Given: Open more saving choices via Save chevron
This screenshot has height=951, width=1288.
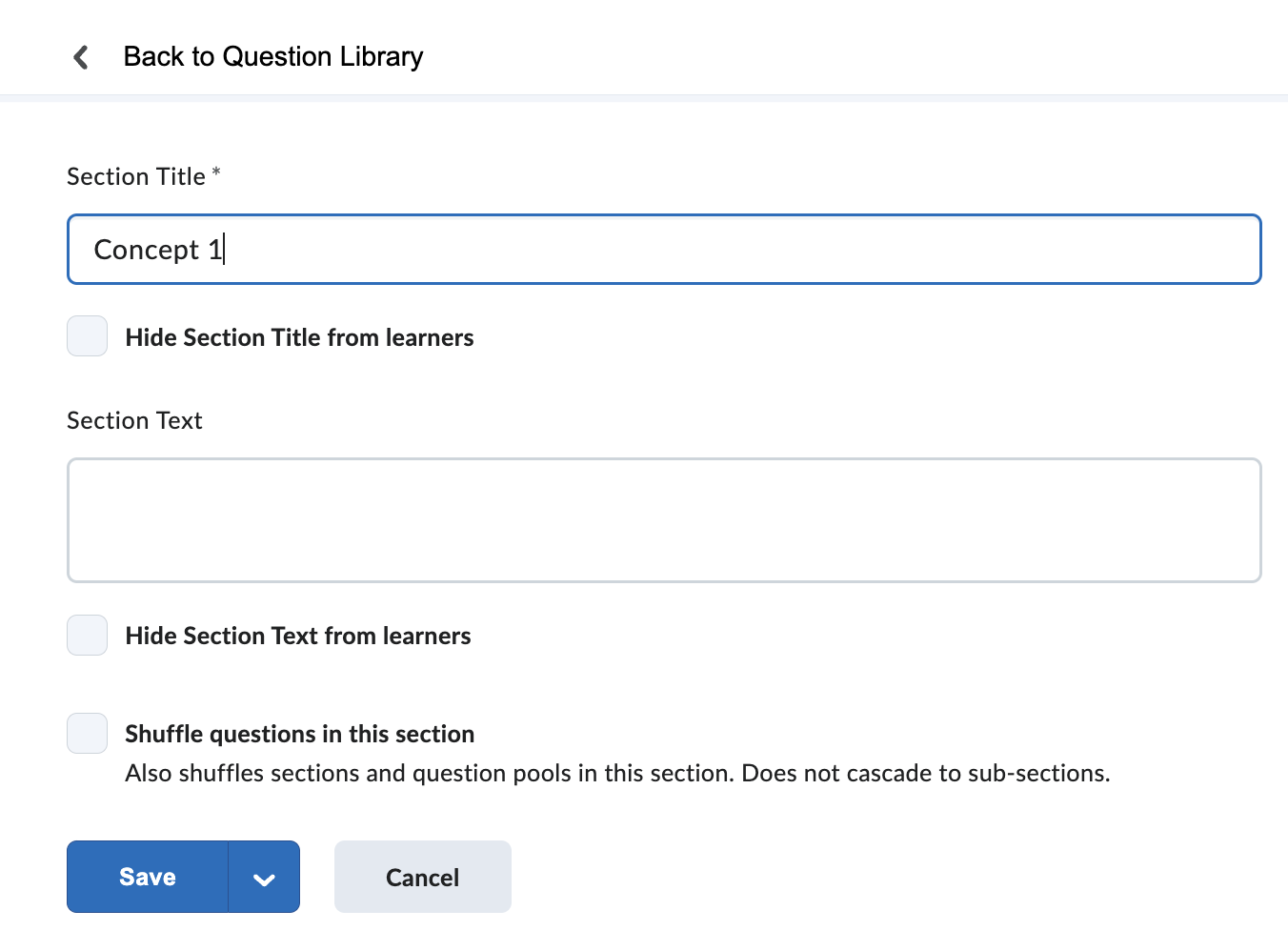Looking at the screenshot, I should [x=264, y=877].
